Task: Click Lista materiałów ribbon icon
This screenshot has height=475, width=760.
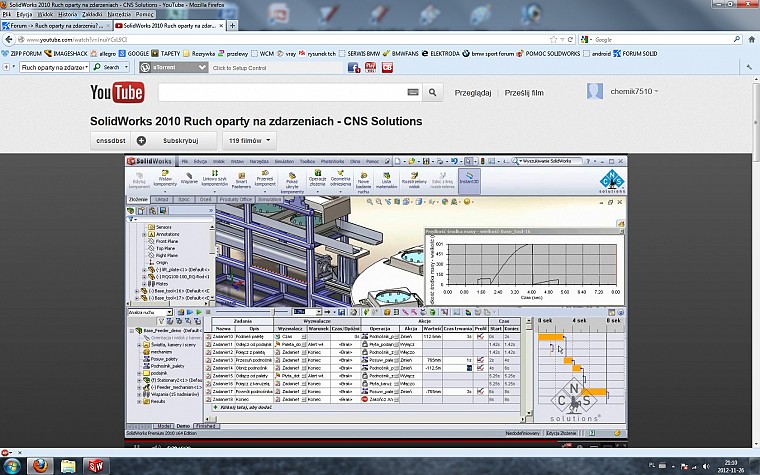Action: click(x=386, y=181)
